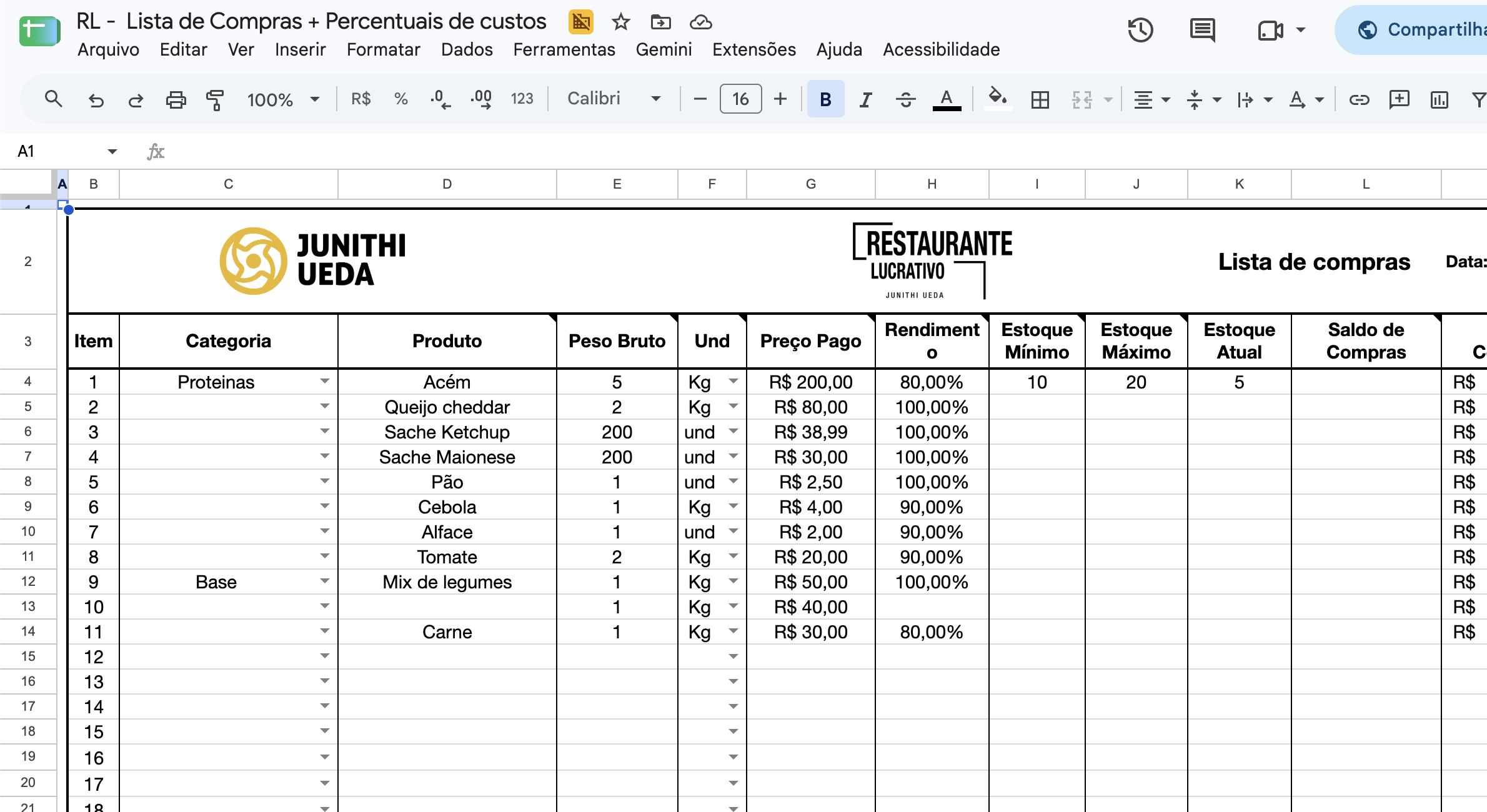This screenshot has height=812, width=1487.
Task: Open the horizontal align dropdown
Action: pos(1151,99)
